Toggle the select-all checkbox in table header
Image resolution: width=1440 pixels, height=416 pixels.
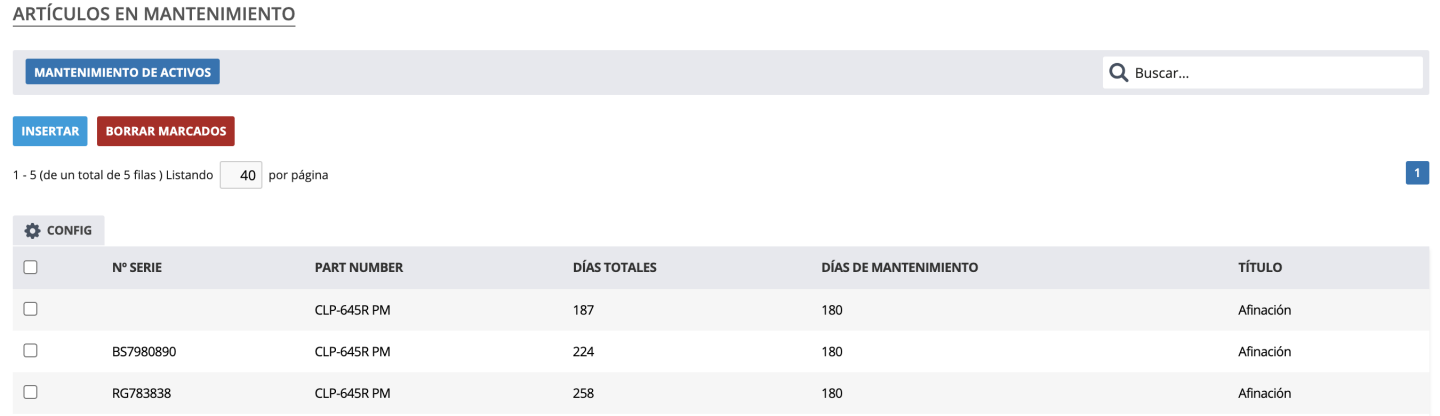tap(30, 267)
